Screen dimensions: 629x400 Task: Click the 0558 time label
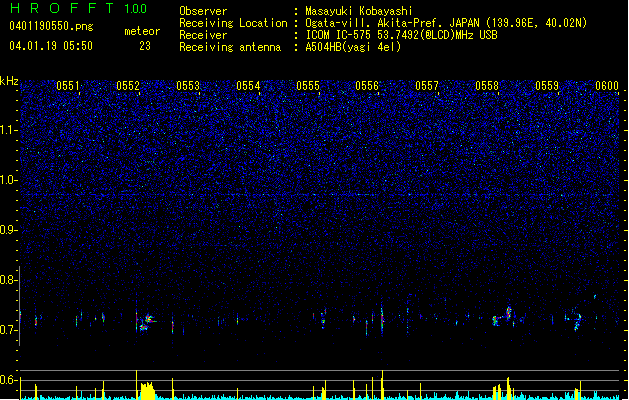487,86
